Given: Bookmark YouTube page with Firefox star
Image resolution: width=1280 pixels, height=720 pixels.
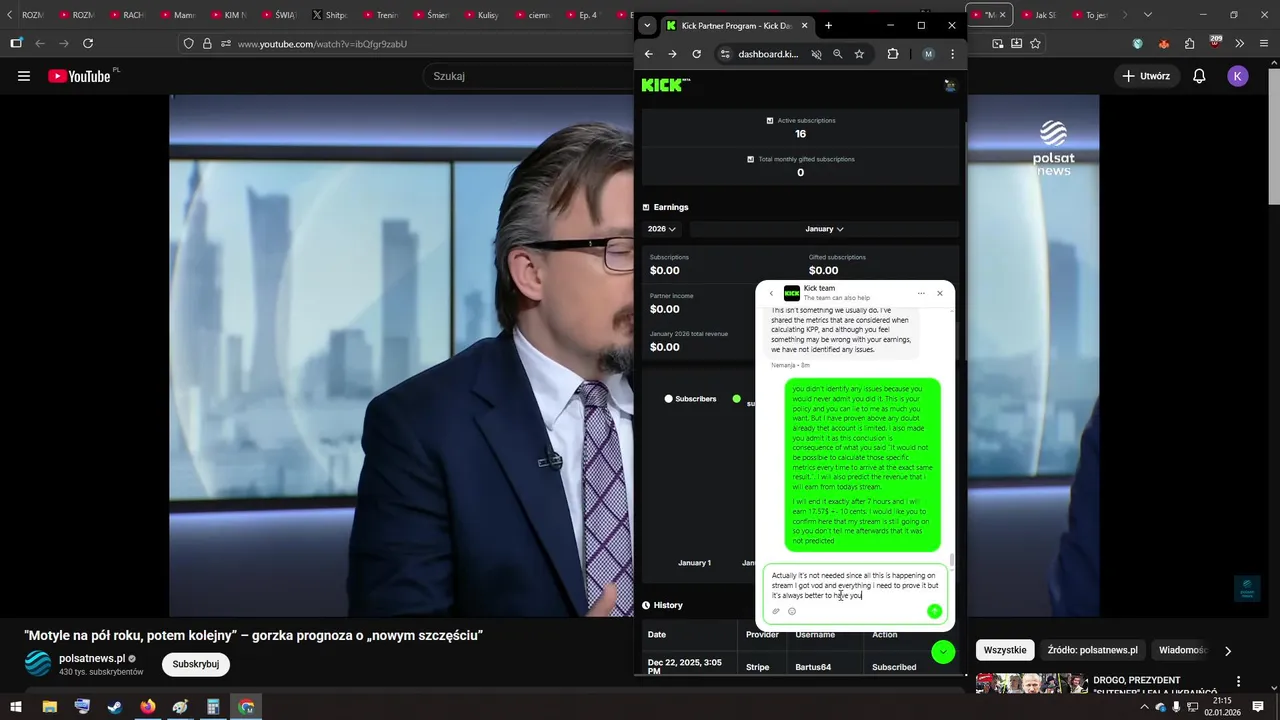Looking at the screenshot, I should 1035,44.
